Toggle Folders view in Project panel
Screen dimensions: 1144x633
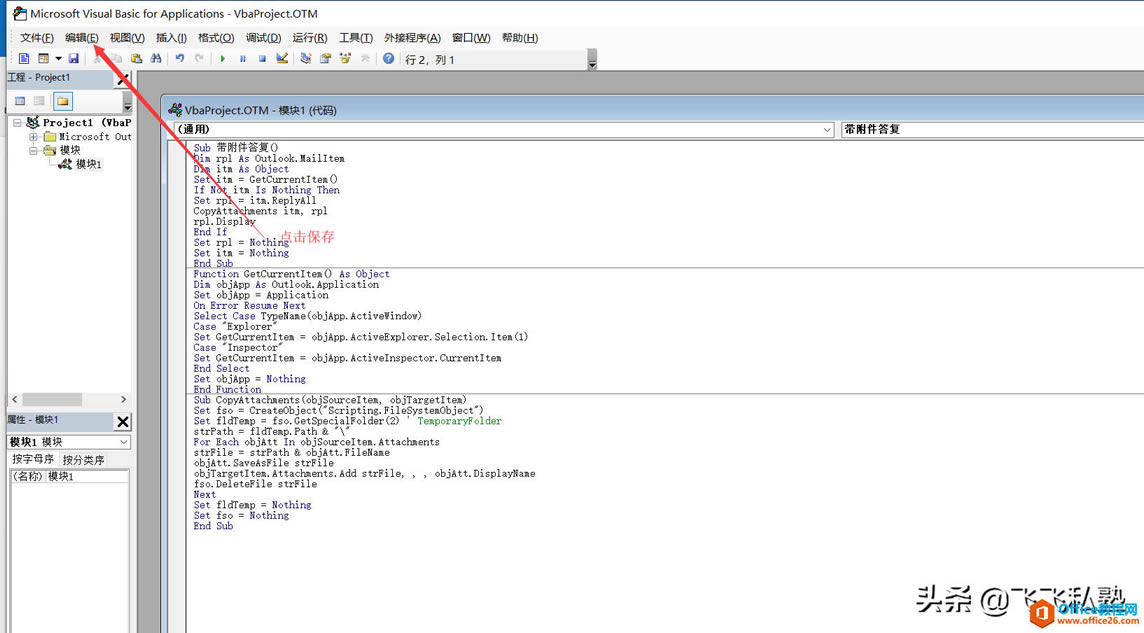pos(63,101)
